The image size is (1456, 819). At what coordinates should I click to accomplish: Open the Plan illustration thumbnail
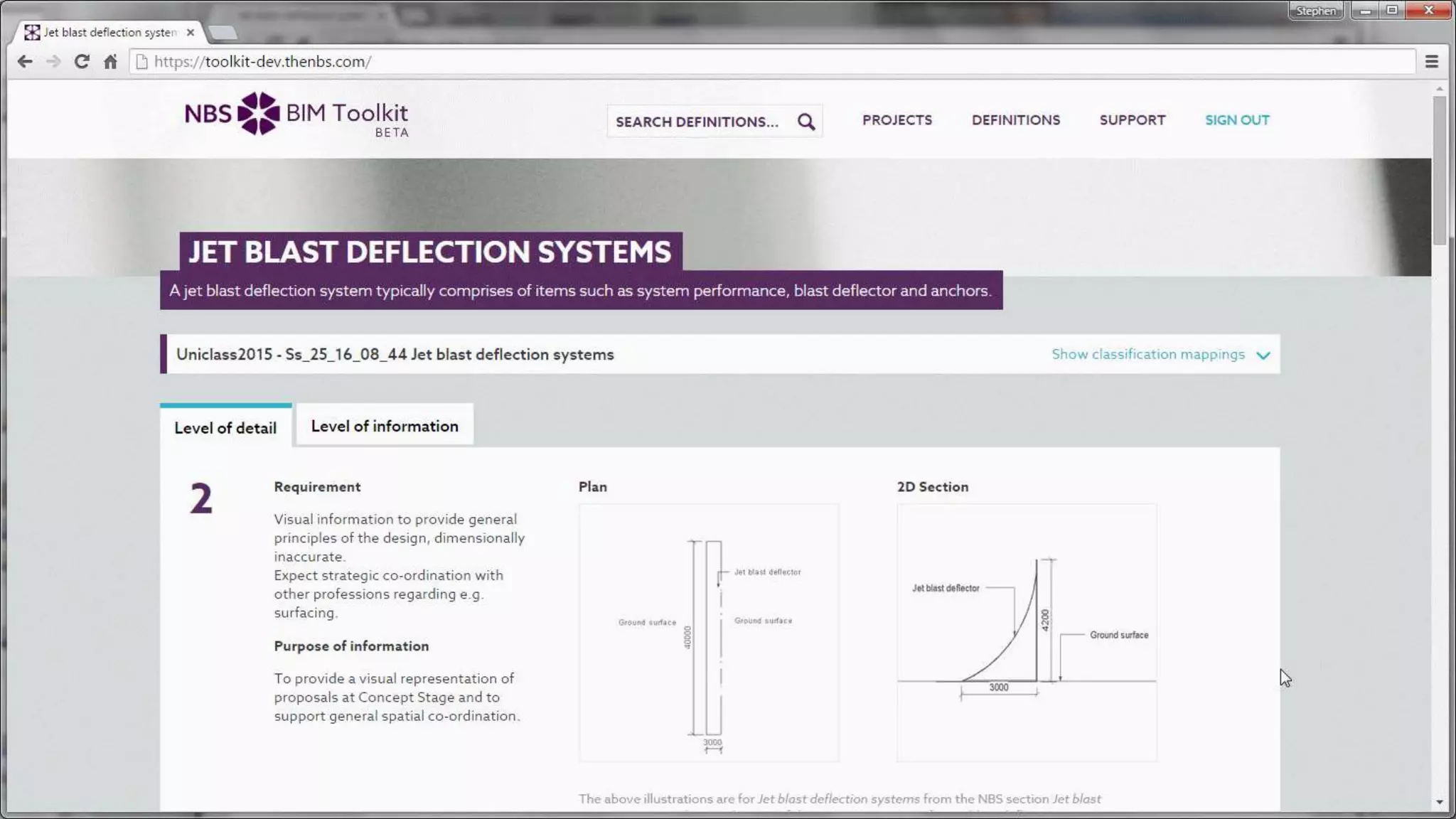(x=708, y=633)
